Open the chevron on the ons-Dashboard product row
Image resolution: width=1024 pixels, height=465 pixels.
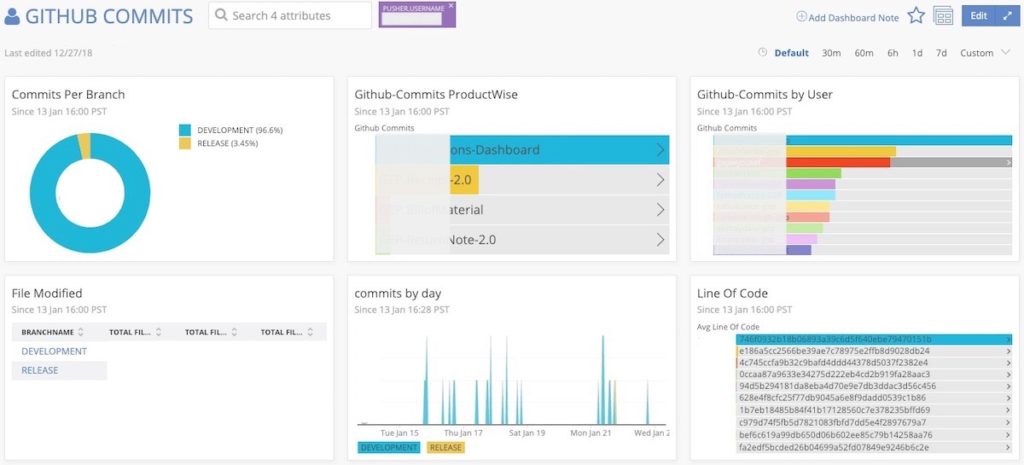tap(660, 150)
